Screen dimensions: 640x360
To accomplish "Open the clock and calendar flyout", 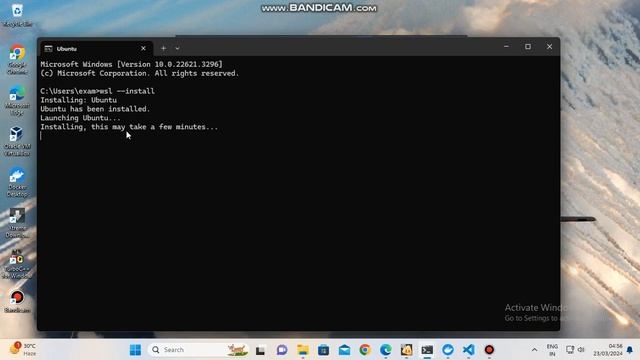I will tap(608, 350).
